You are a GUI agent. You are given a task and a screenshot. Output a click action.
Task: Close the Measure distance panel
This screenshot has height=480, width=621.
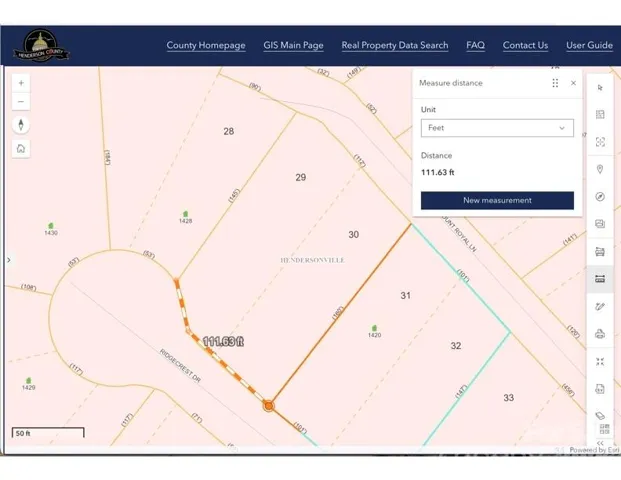(x=573, y=83)
